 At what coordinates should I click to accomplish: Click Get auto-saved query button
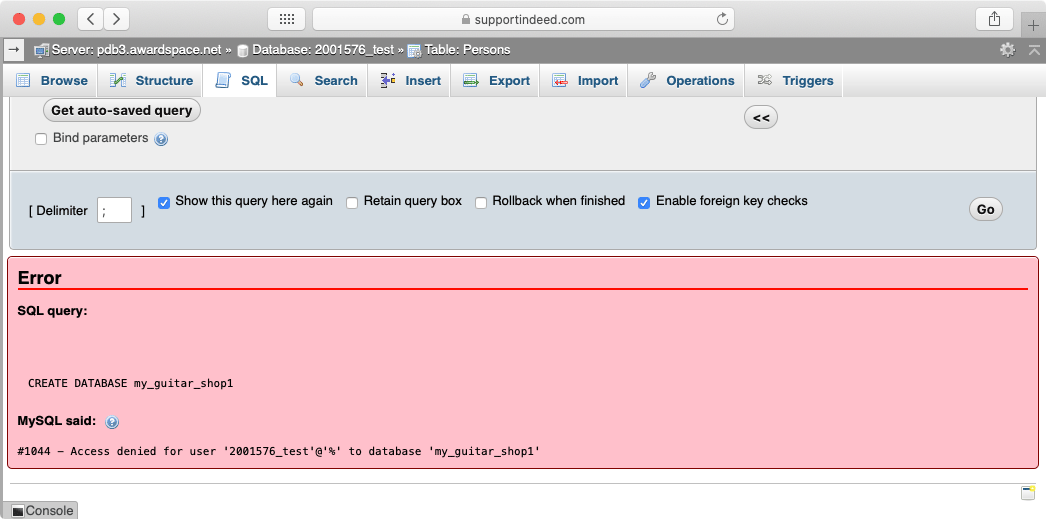point(121,110)
